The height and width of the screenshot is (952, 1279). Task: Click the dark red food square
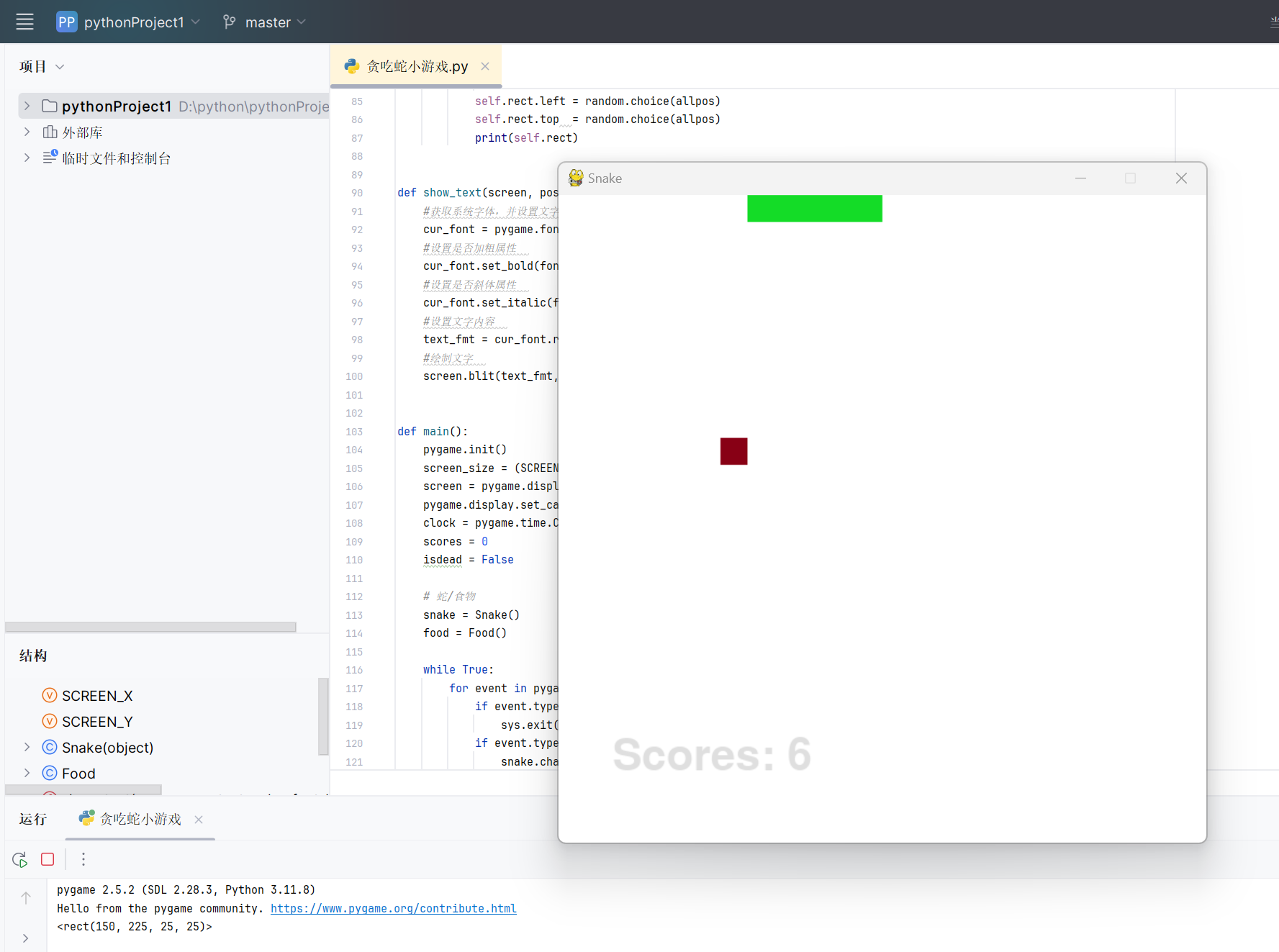tap(733, 451)
